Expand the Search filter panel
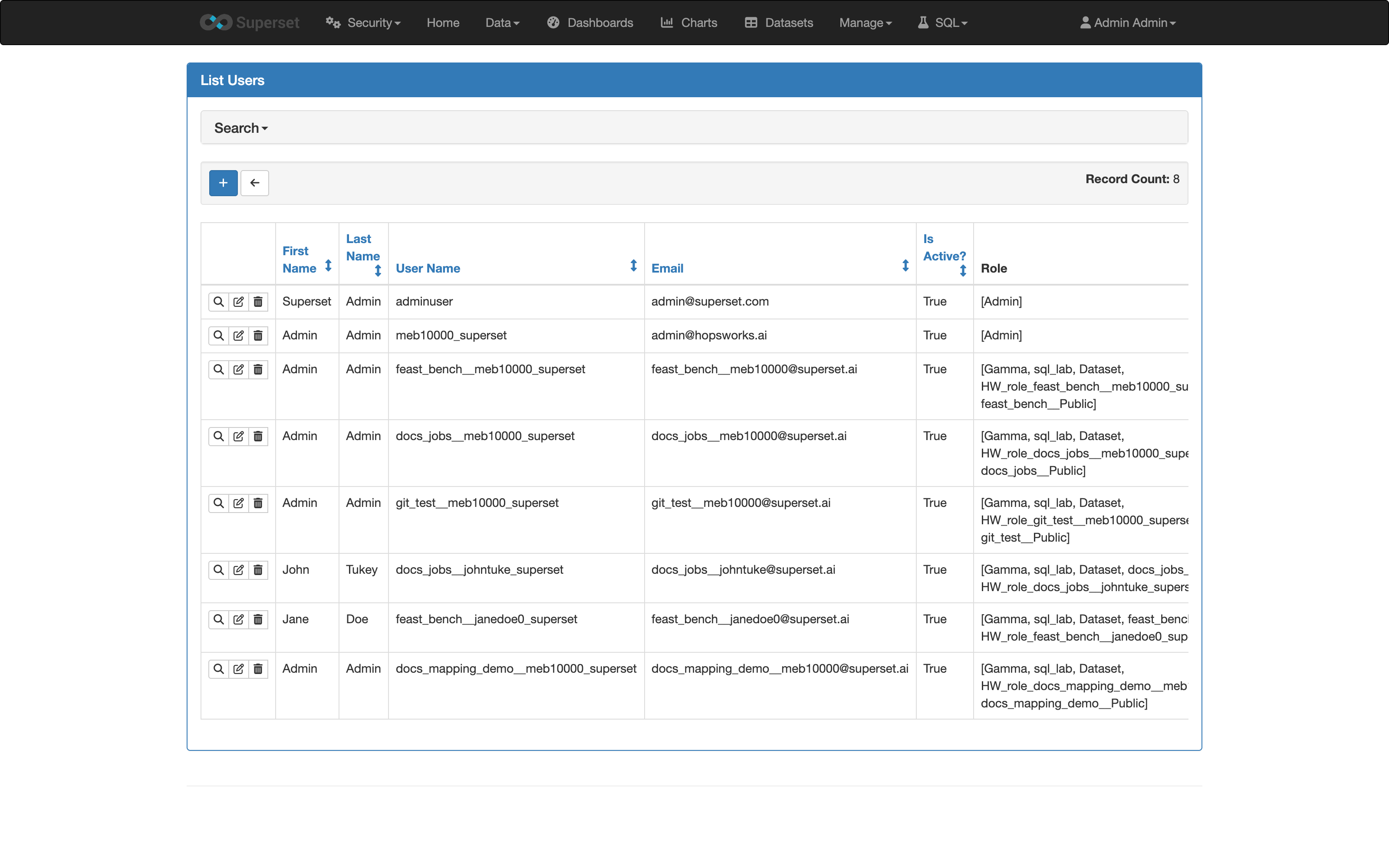This screenshot has width=1389, height=868. point(241,128)
